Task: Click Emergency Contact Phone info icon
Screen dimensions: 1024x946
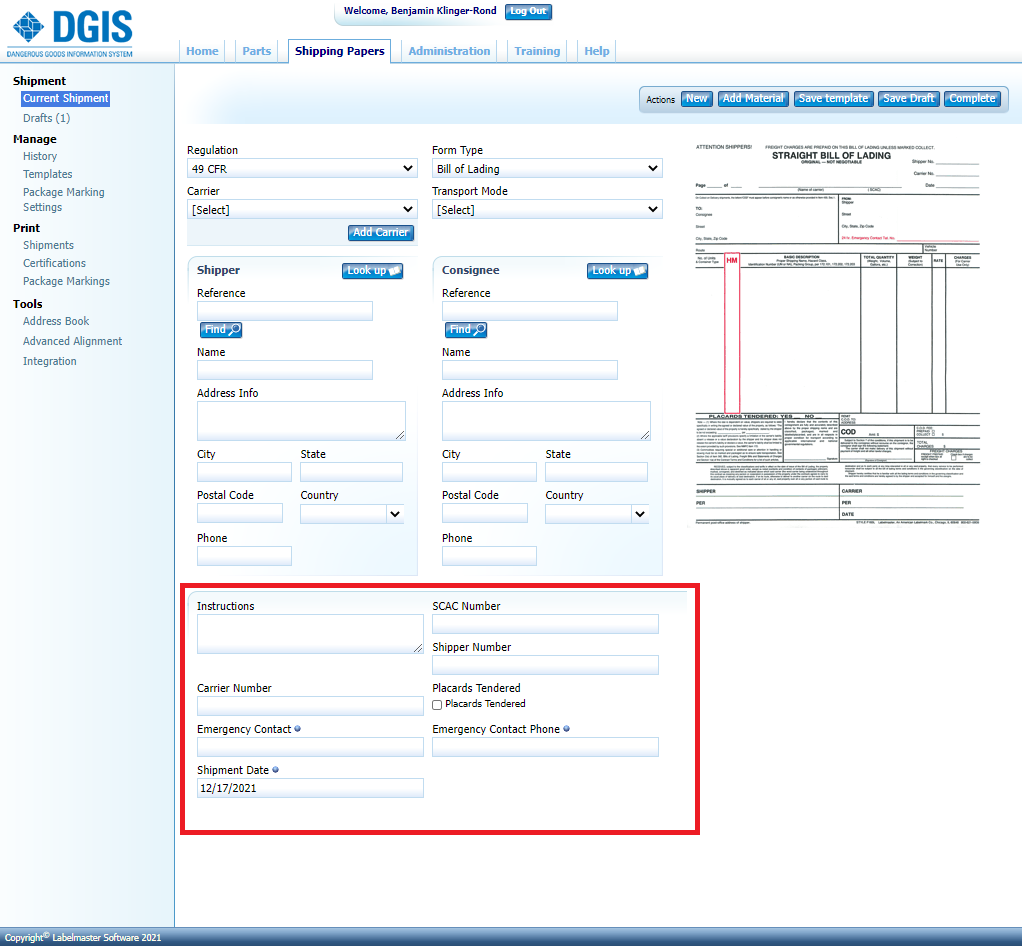Action: tap(567, 729)
